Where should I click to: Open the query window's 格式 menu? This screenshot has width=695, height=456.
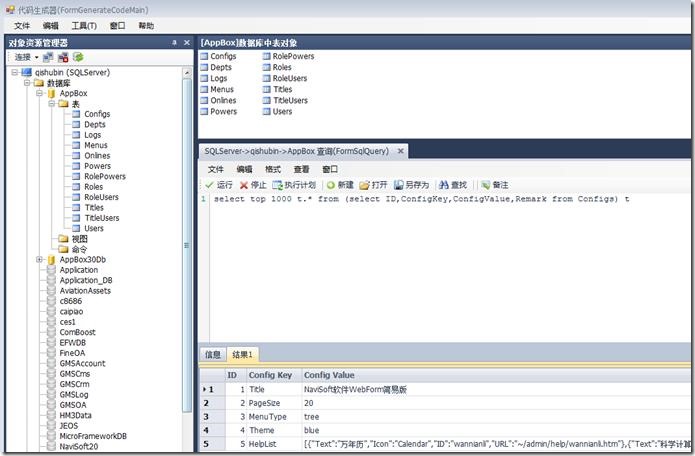click(273, 169)
